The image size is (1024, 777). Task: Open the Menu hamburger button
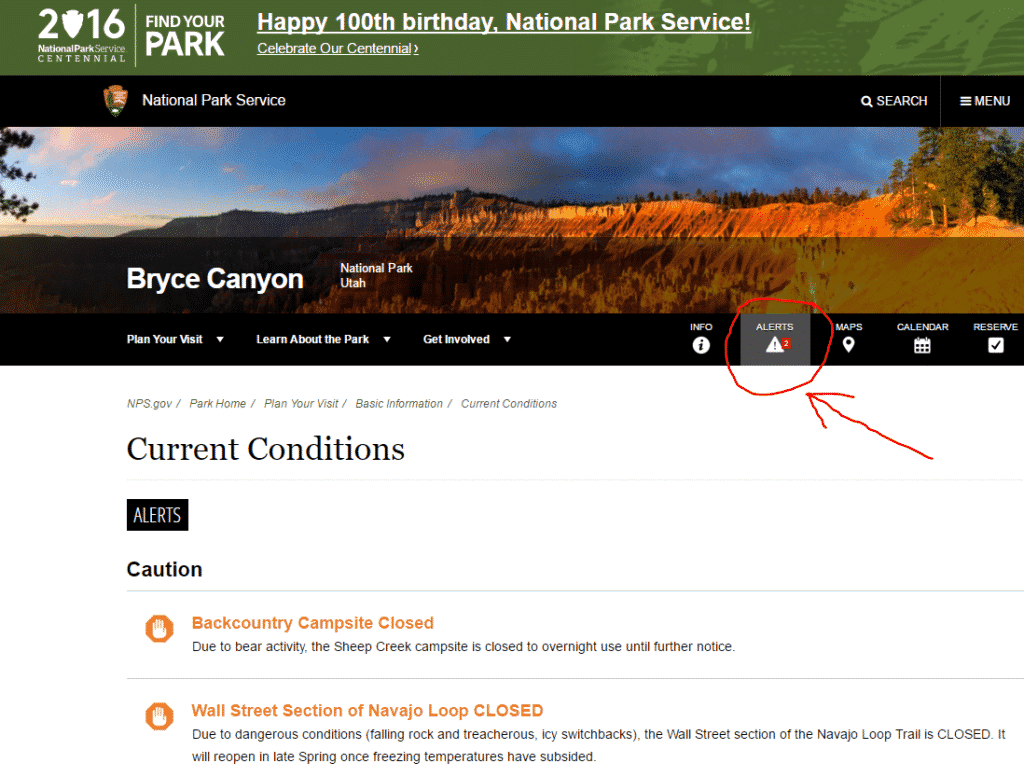985,101
